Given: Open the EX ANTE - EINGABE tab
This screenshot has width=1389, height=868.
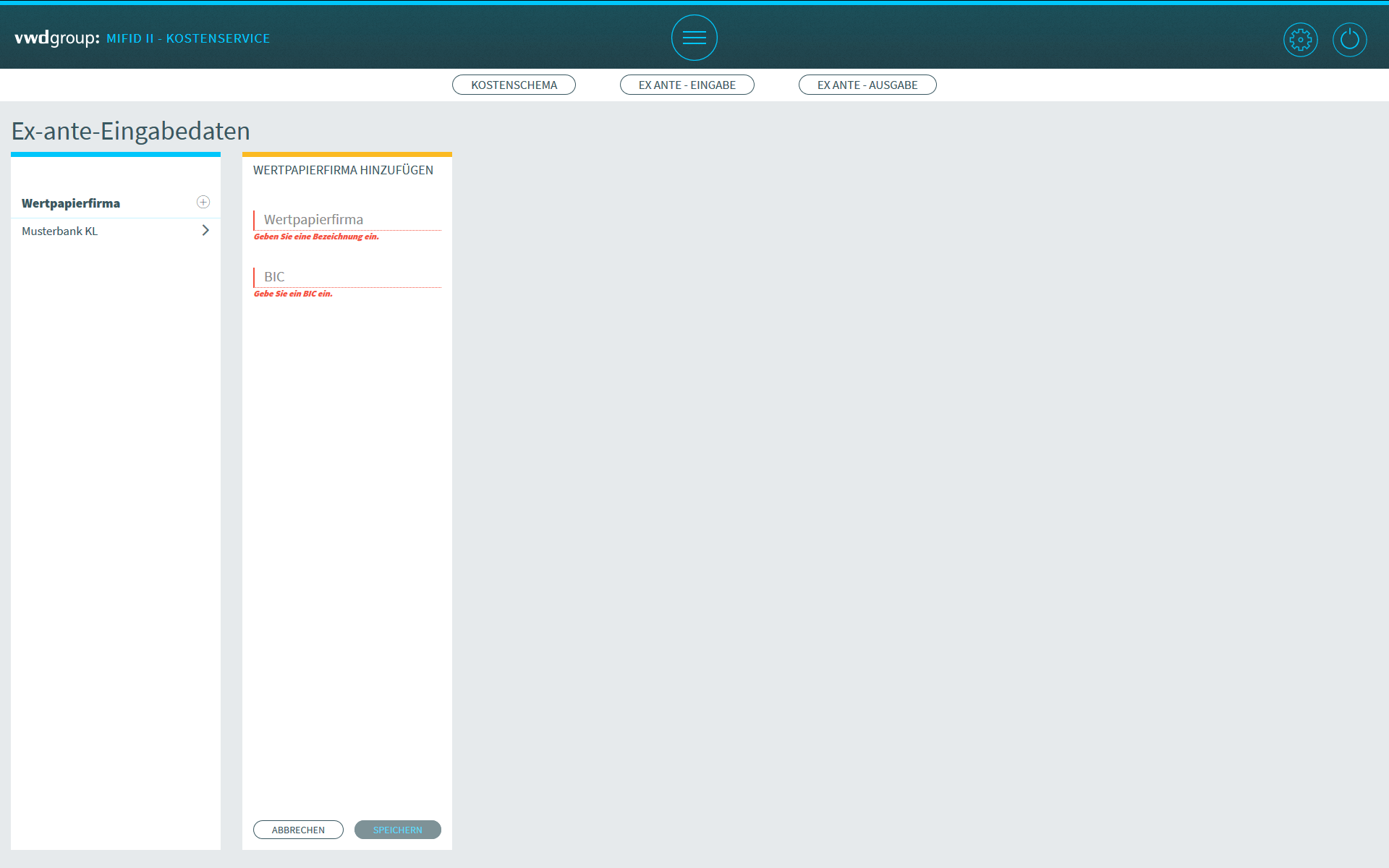Looking at the screenshot, I should 687,85.
